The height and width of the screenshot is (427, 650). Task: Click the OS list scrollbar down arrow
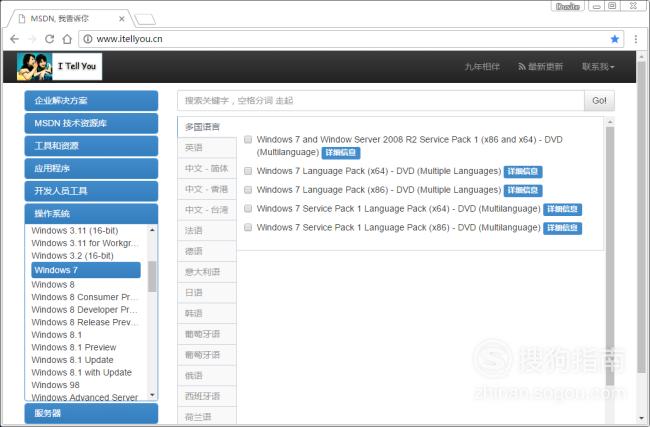tap(153, 395)
